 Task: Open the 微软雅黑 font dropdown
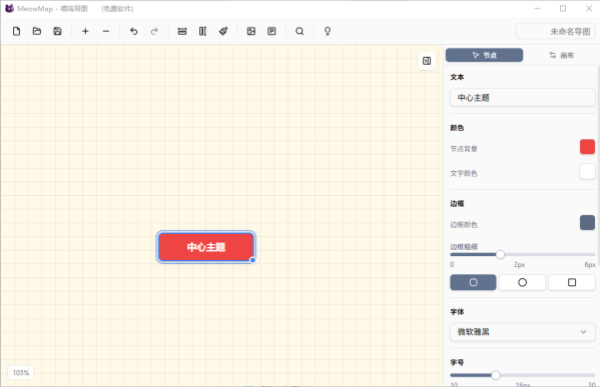coord(522,332)
